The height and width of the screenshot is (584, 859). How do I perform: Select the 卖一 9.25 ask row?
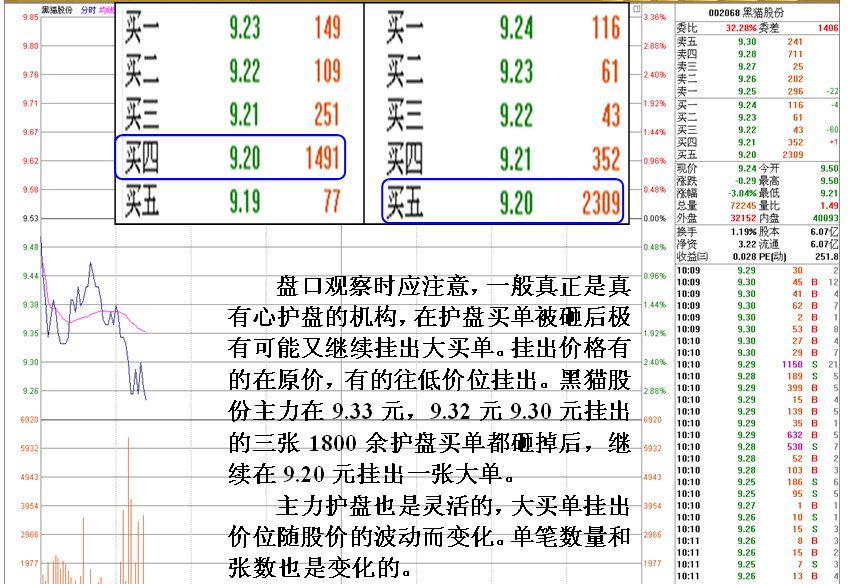[745, 91]
